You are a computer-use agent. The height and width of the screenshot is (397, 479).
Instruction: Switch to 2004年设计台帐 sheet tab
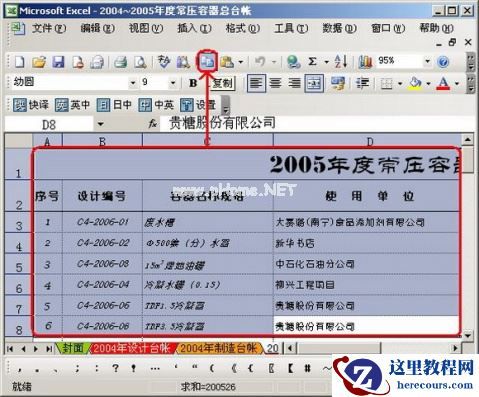[132, 348]
